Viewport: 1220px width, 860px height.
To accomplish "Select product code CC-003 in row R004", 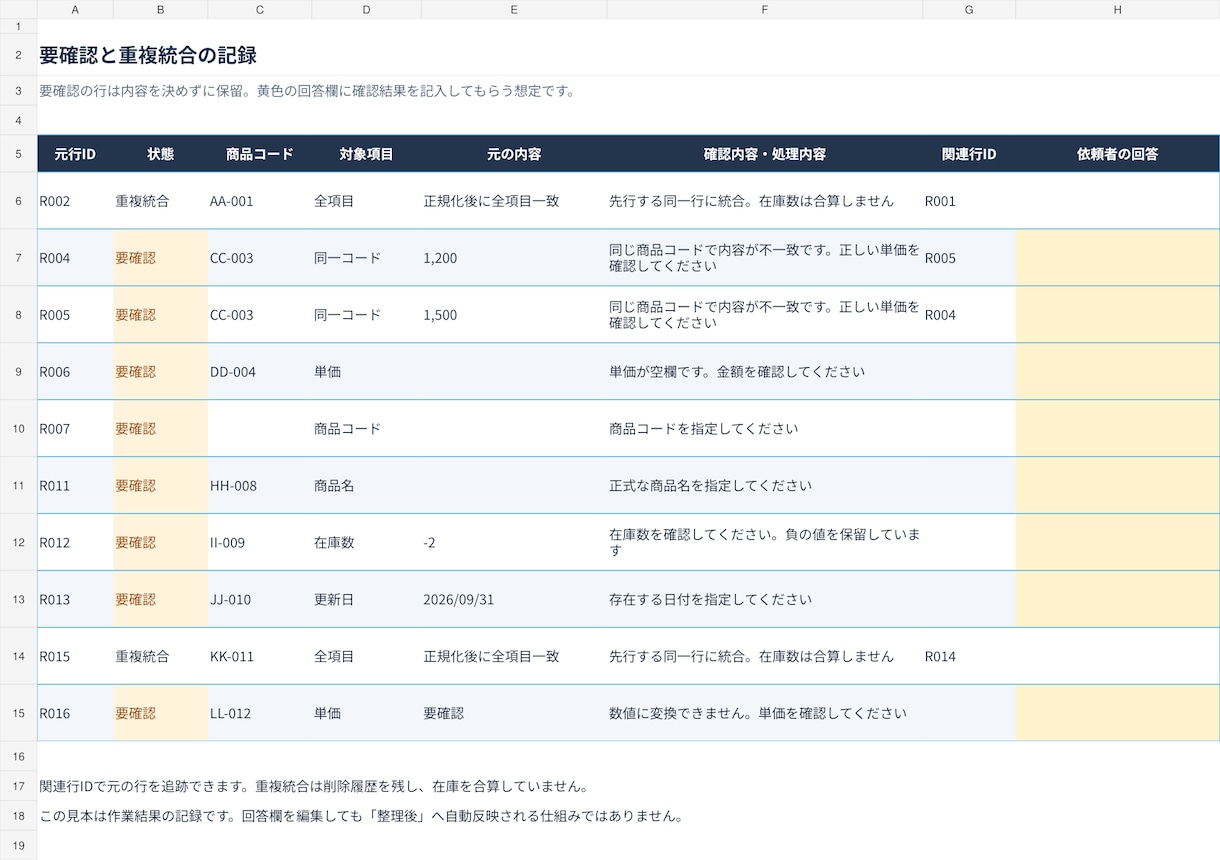I will click(260, 258).
